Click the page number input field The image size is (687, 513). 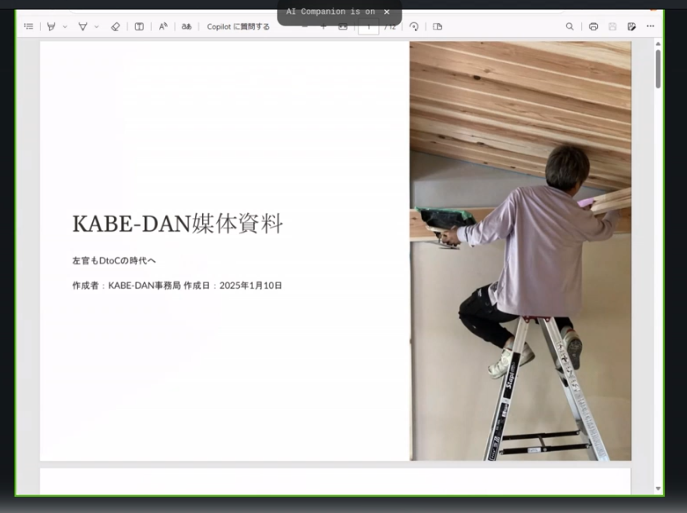(368, 28)
